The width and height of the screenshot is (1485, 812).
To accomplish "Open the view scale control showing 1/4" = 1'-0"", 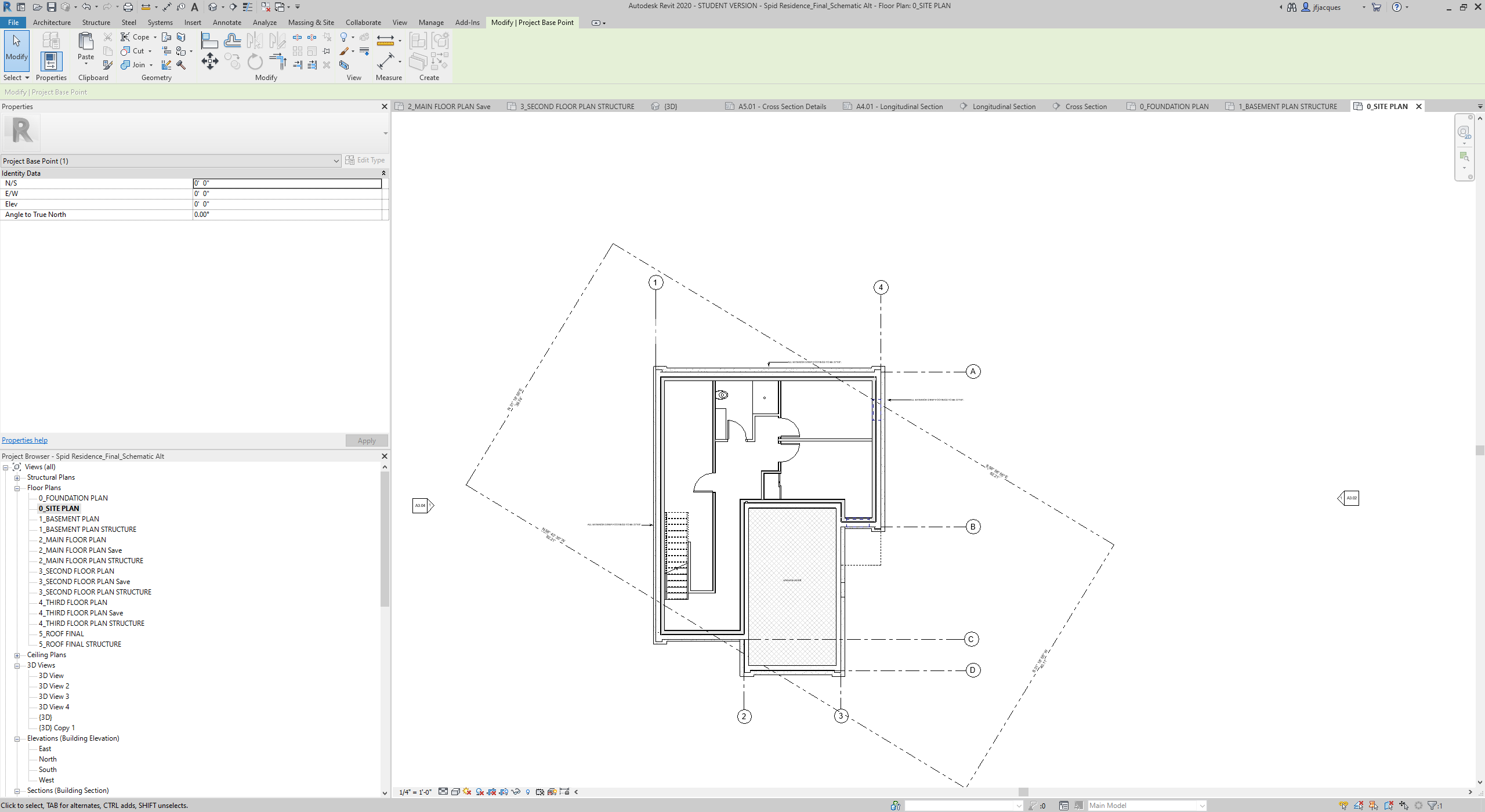I will click(x=415, y=792).
